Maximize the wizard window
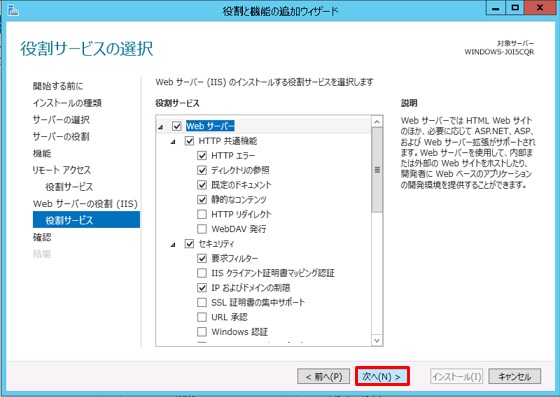 [x=515, y=8]
